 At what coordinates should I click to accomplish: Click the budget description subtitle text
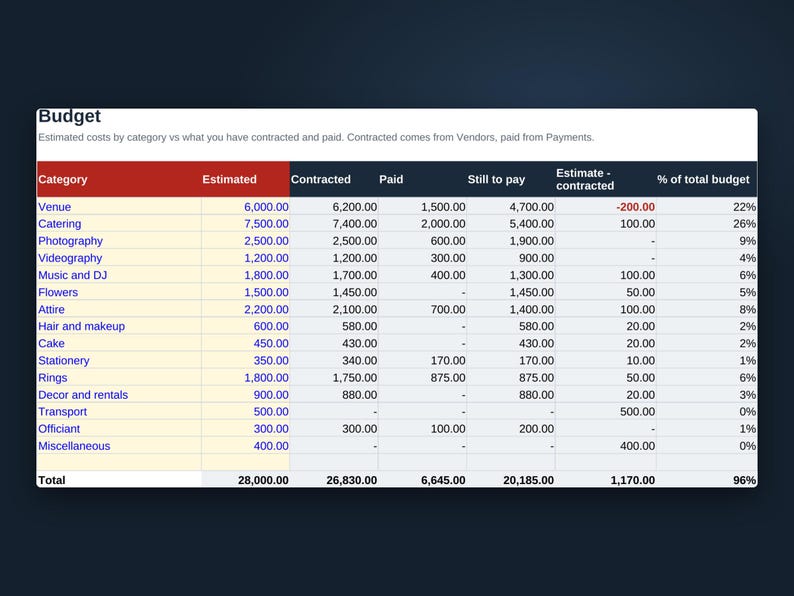coord(316,137)
